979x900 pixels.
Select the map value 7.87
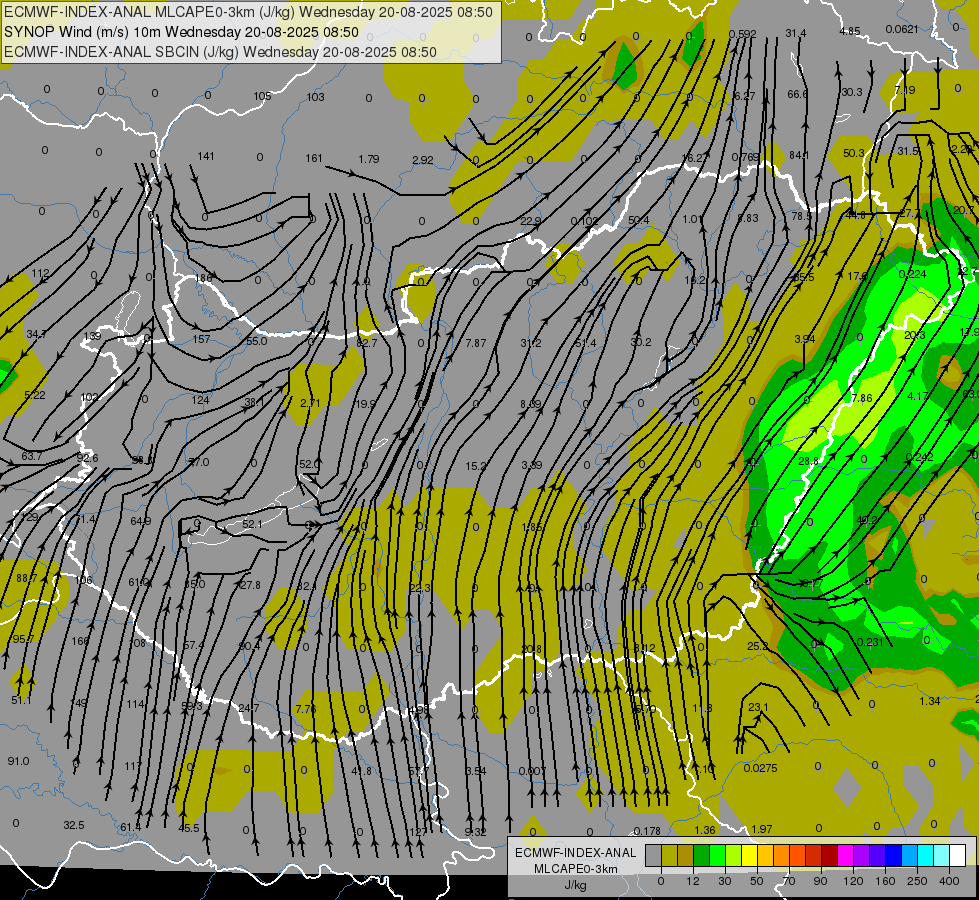[476, 343]
